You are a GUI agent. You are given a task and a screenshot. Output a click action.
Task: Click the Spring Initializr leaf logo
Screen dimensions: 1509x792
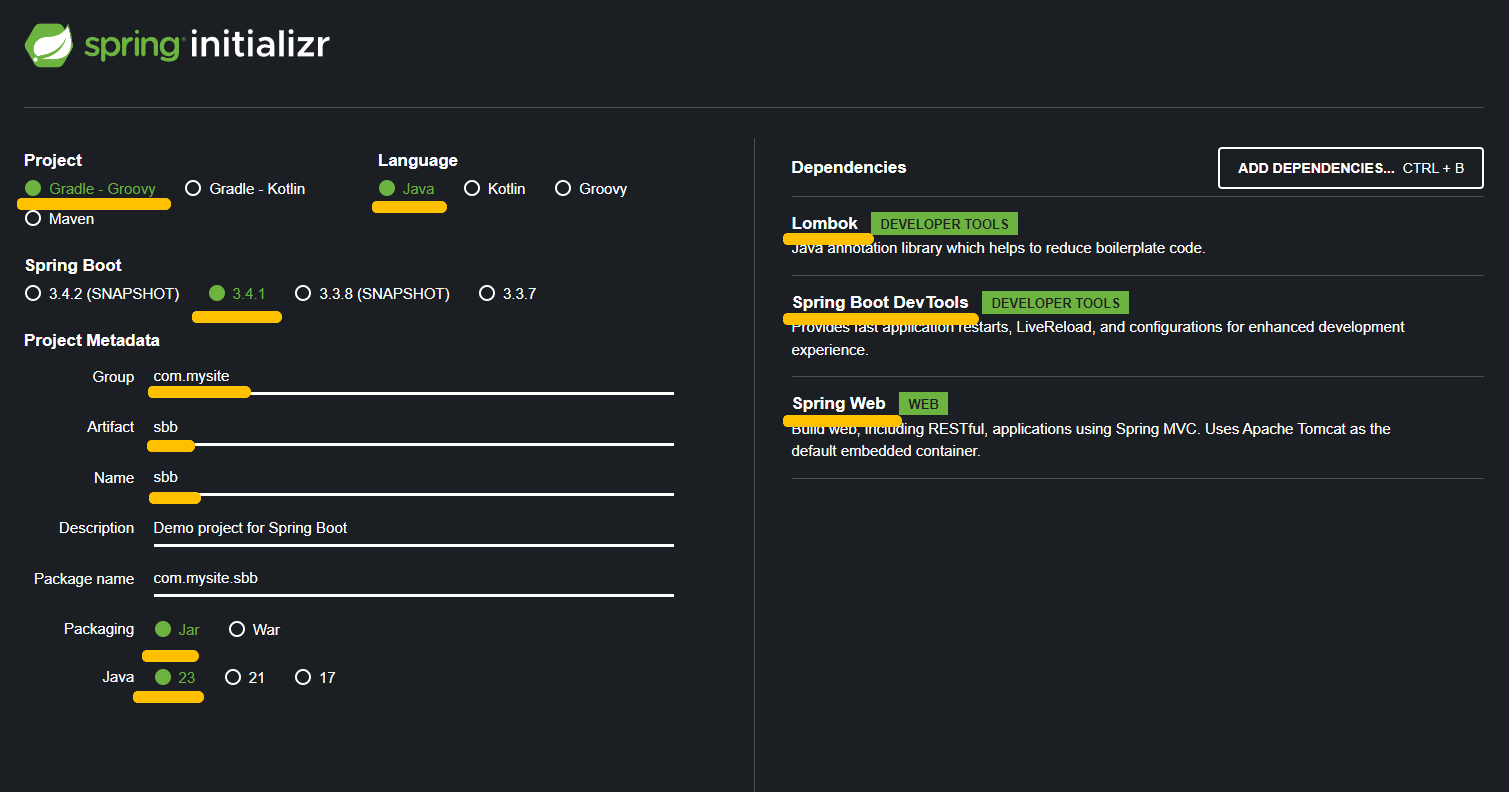point(50,45)
